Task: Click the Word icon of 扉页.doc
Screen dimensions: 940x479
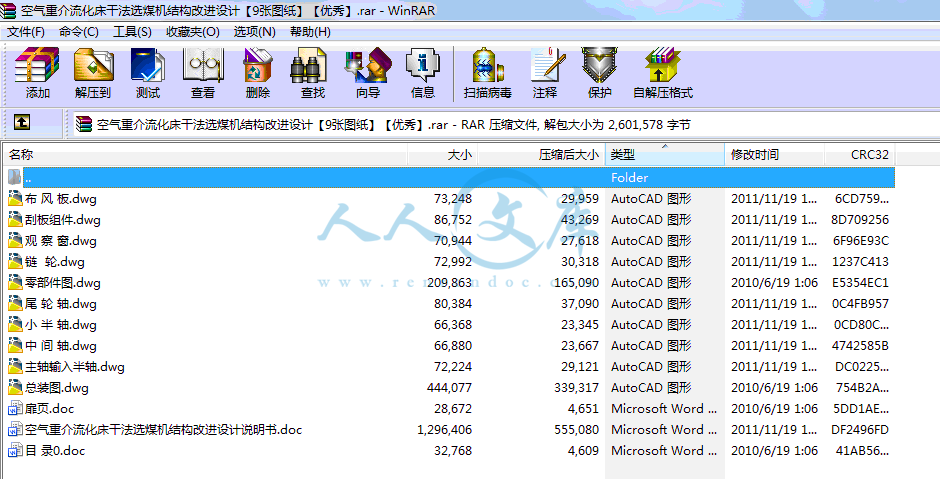Action: tap(15, 408)
